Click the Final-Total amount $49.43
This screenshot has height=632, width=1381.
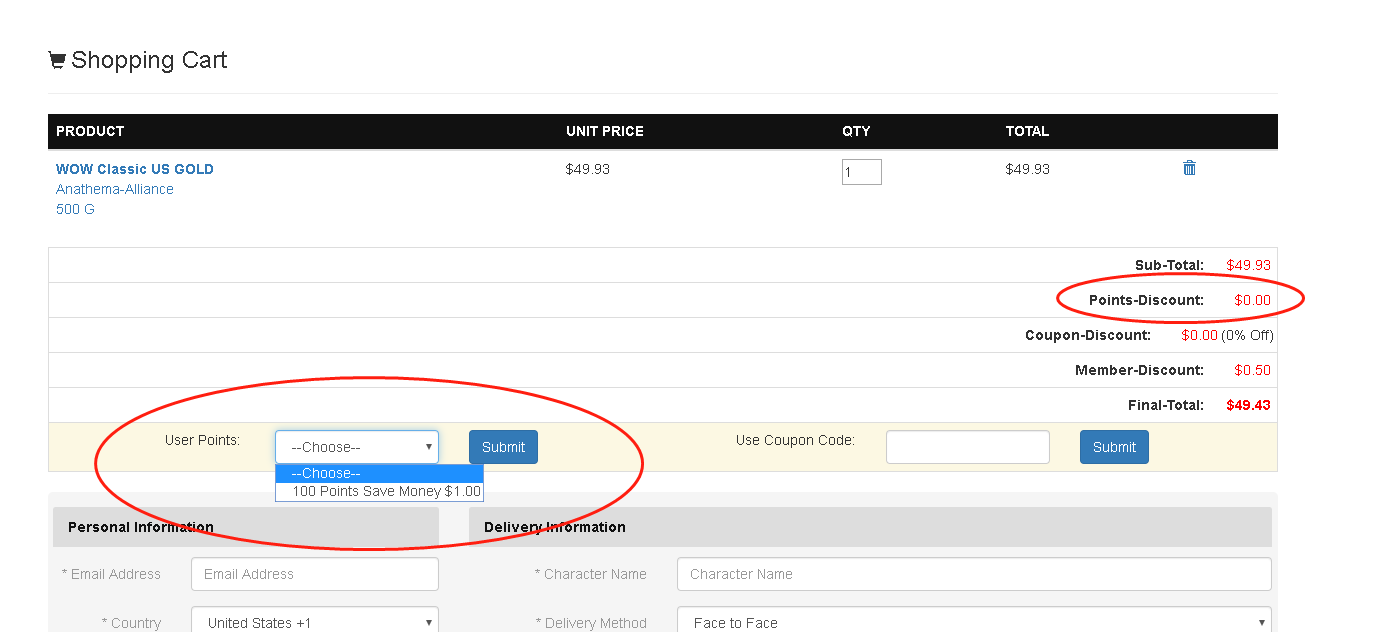(1249, 405)
